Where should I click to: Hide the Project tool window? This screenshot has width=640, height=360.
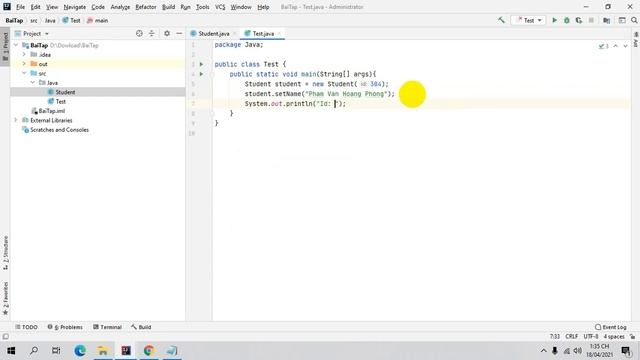(179, 33)
